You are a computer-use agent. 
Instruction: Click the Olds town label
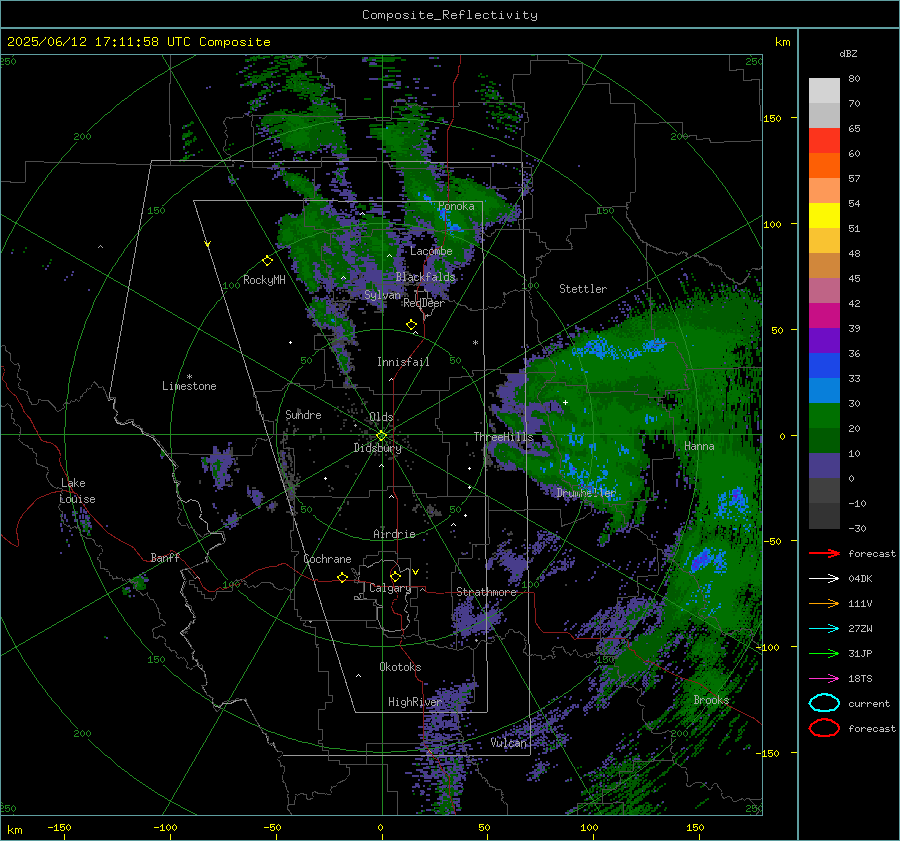pyautogui.click(x=381, y=417)
